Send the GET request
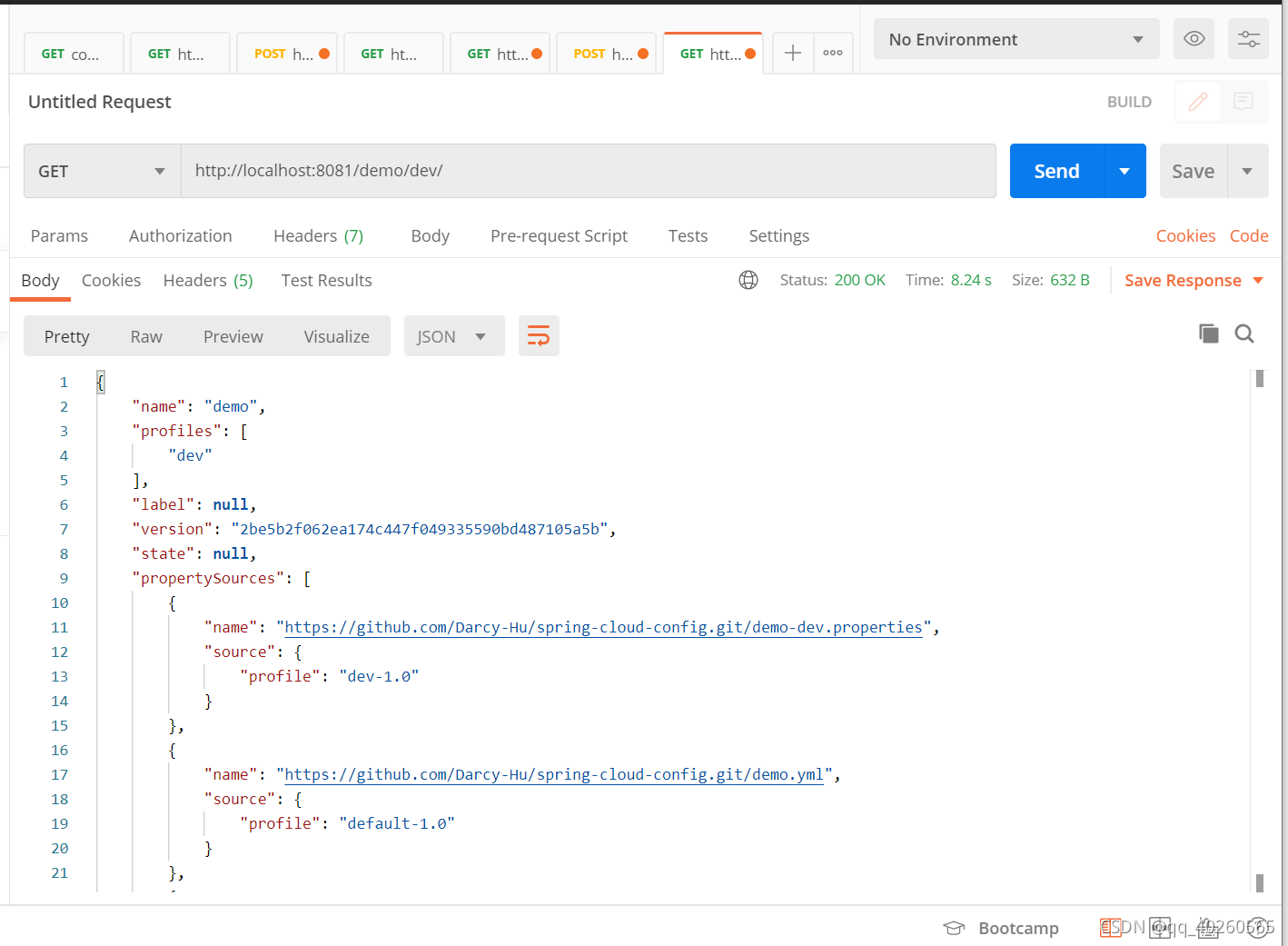 1057,171
